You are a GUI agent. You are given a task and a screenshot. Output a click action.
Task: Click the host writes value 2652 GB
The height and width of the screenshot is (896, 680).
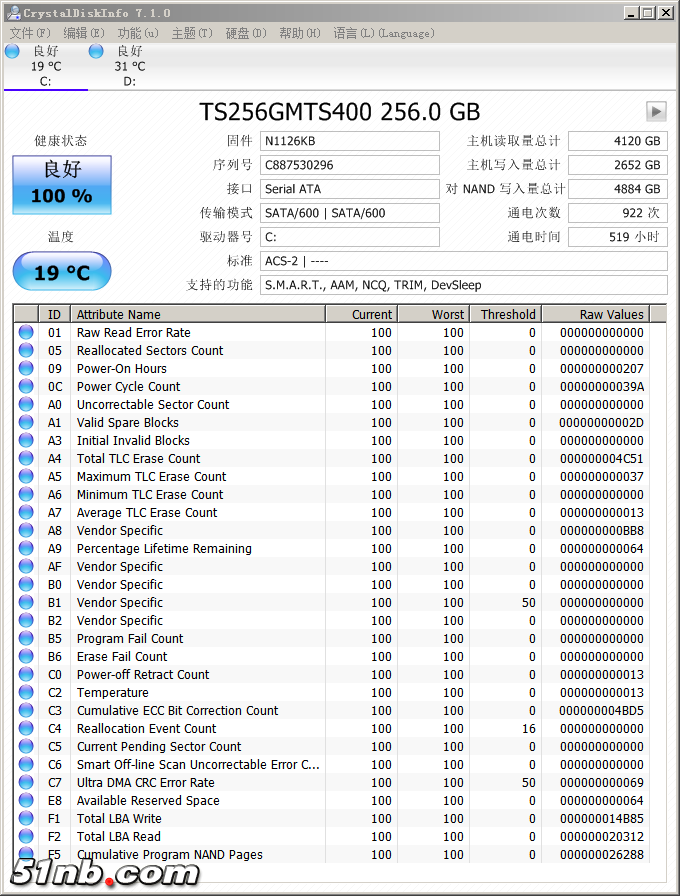point(618,165)
